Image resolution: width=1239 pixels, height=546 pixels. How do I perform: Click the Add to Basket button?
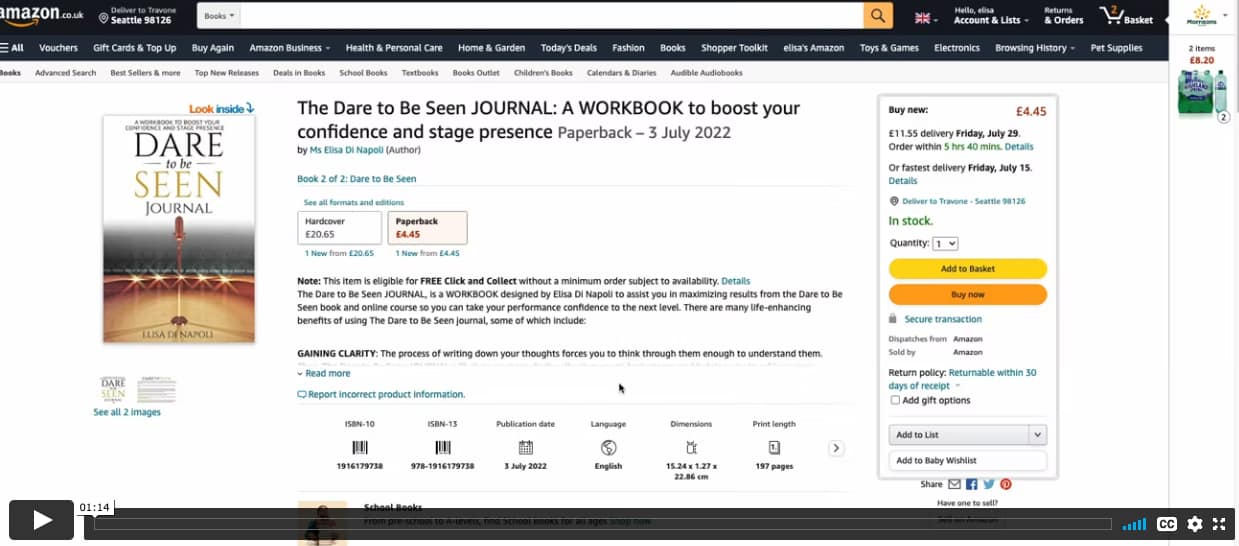click(x=967, y=269)
